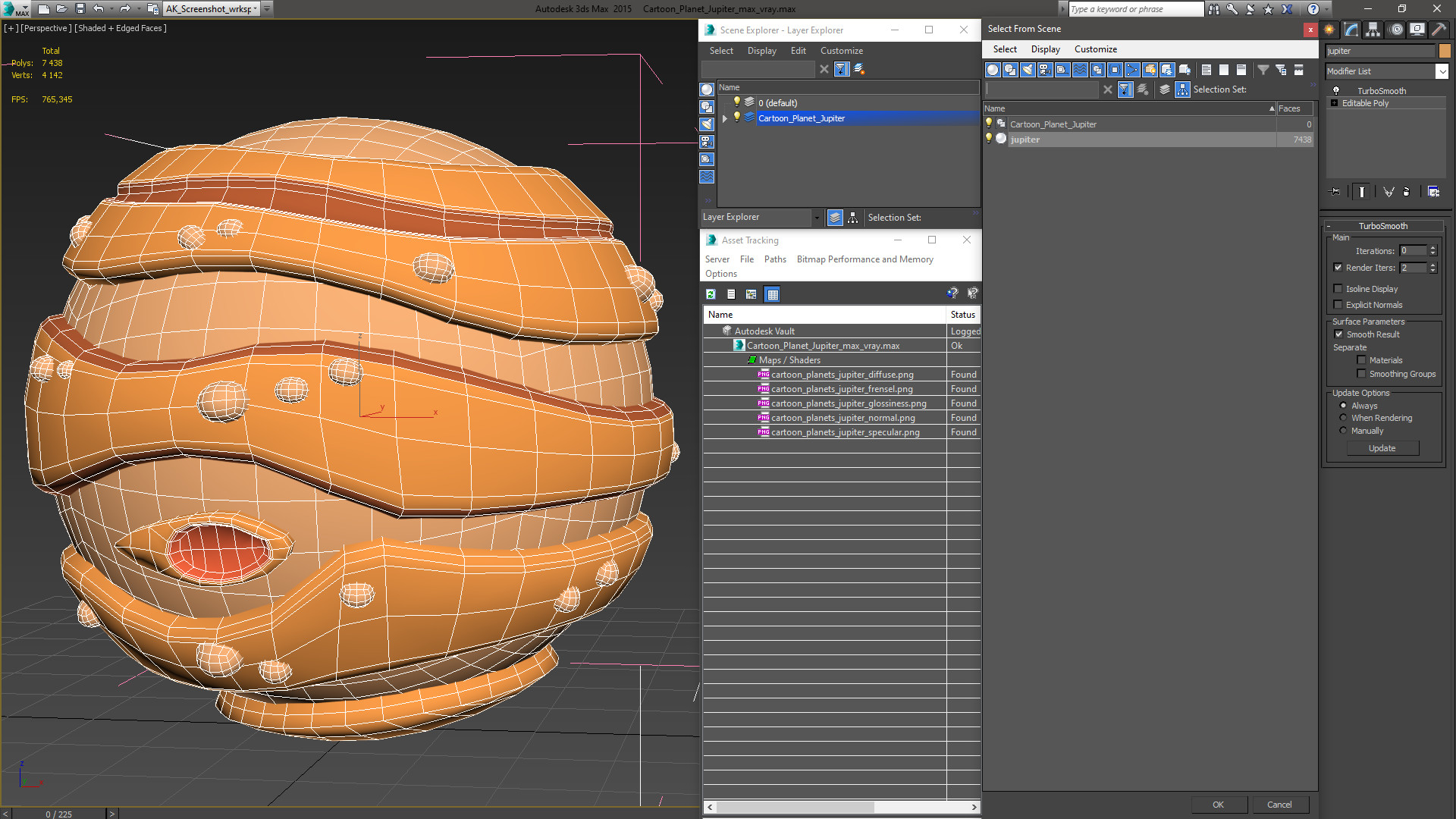Click Configure Modifier Sets icon
This screenshot has height=819, width=1456.
coord(1433,192)
